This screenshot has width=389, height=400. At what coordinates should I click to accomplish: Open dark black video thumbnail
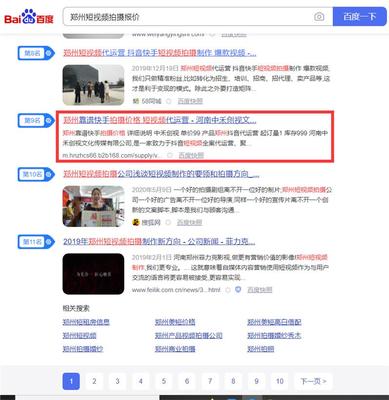pos(93,274)
